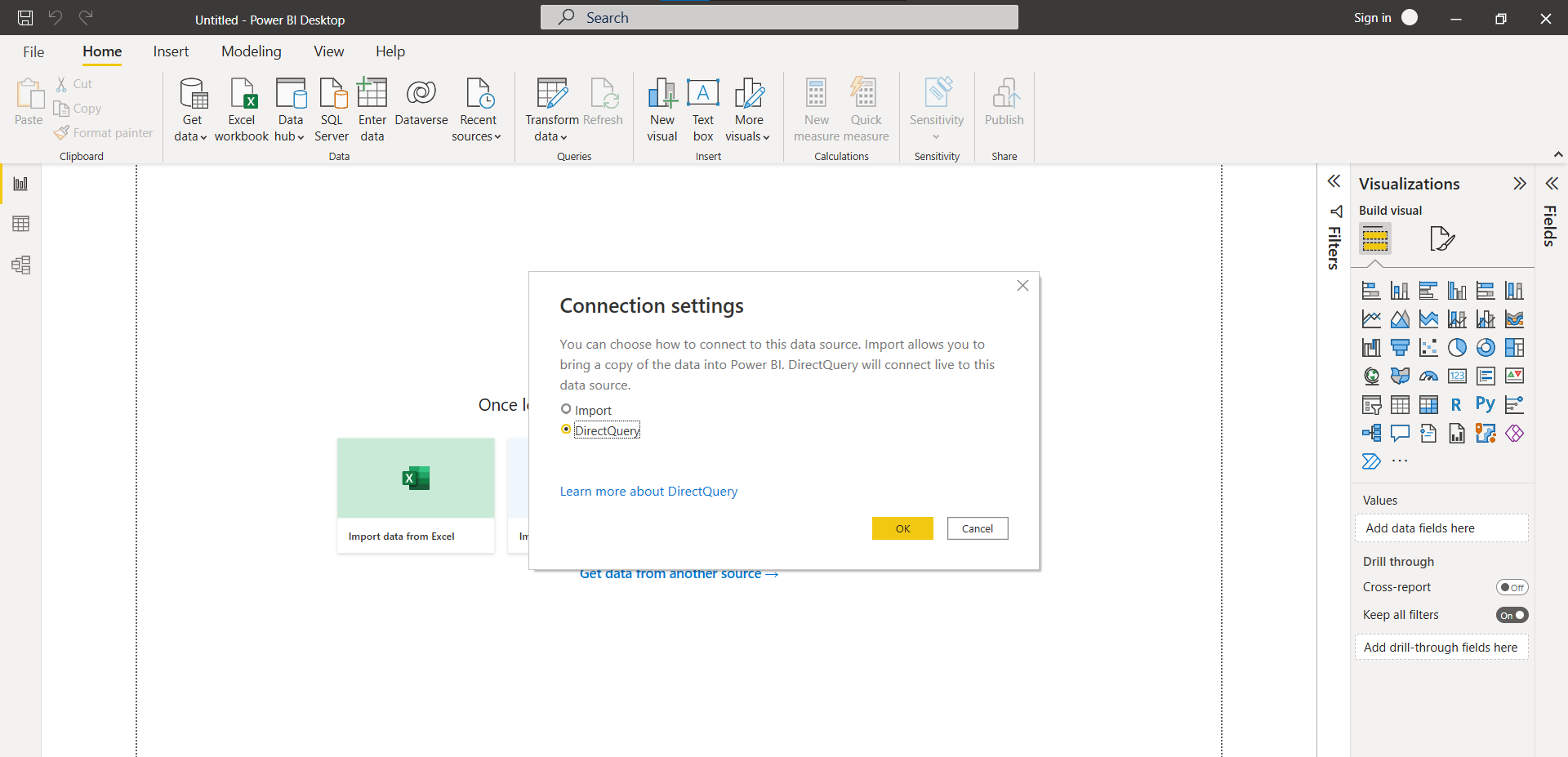Click Get data from another source link

click(x=679, y=574)
